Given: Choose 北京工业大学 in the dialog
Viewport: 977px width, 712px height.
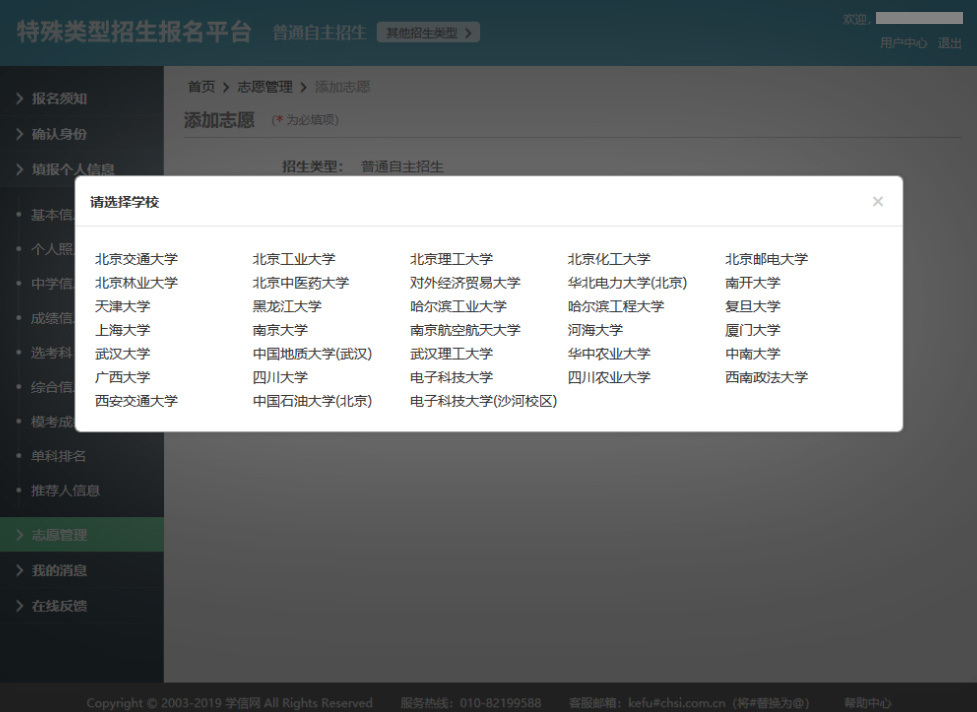Looking at the screenshot, I should click(x=294, y=259).
